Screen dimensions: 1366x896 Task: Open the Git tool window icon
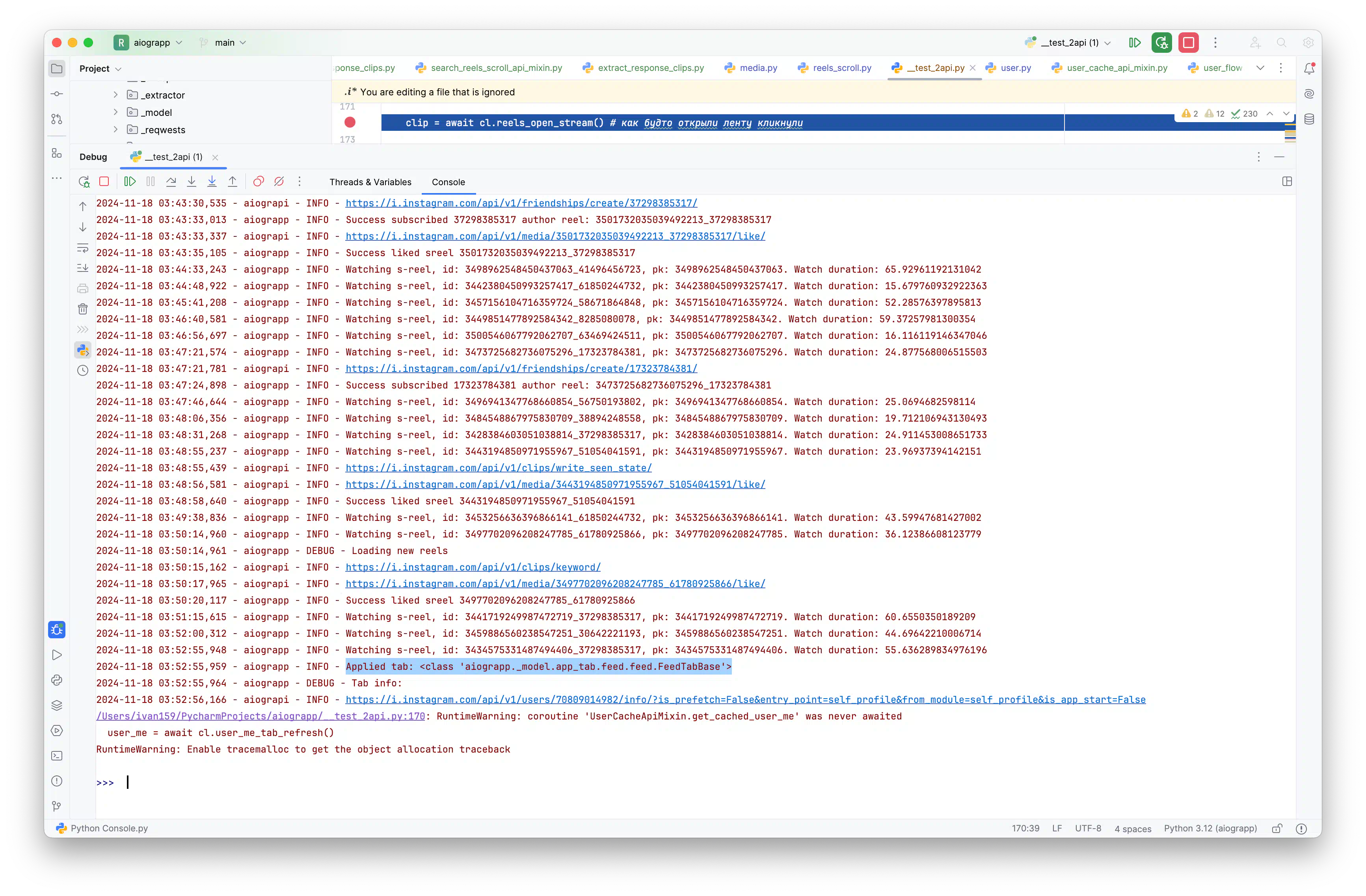57,807
